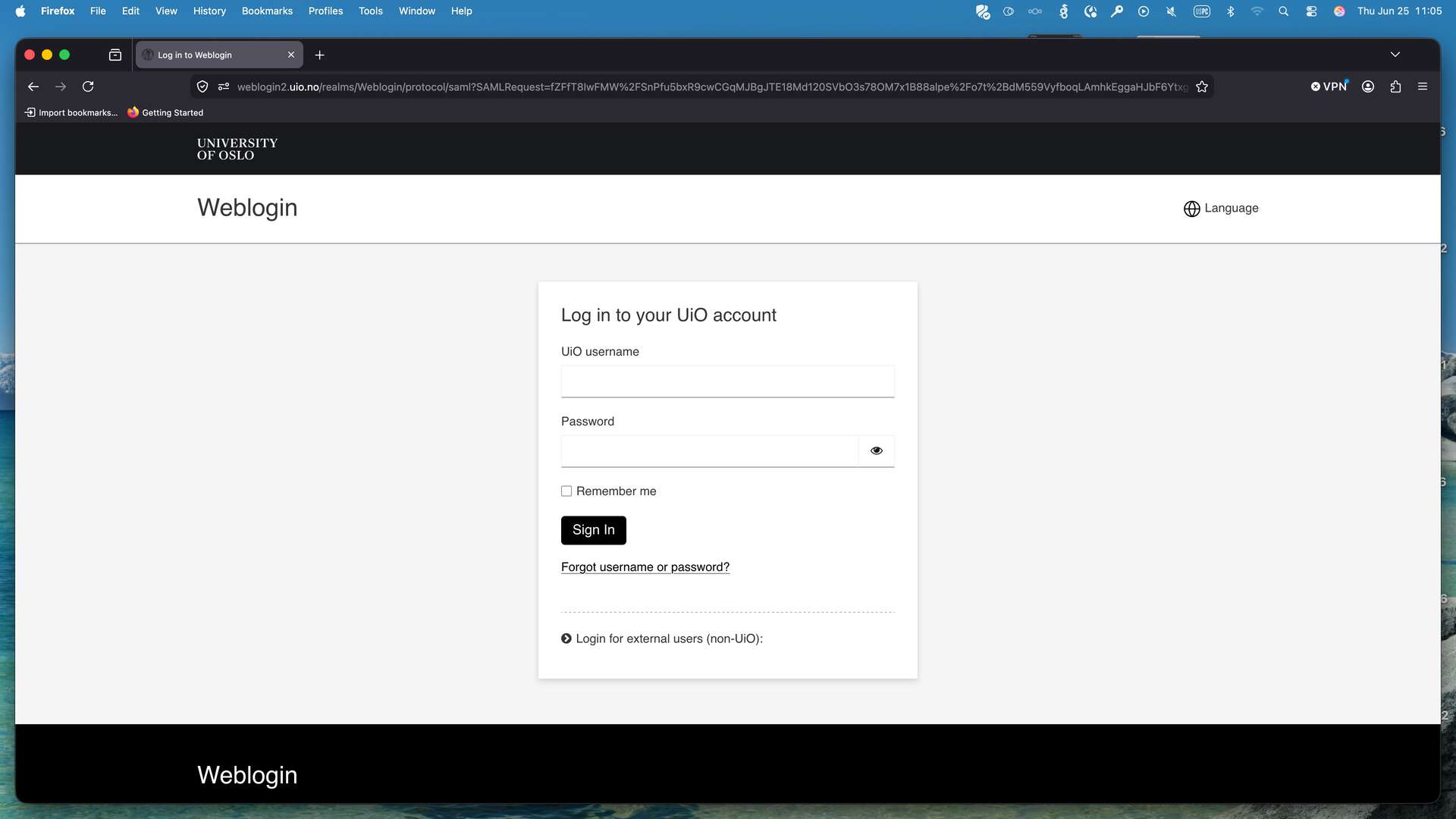Open the Tools menu

click(371, 11)
